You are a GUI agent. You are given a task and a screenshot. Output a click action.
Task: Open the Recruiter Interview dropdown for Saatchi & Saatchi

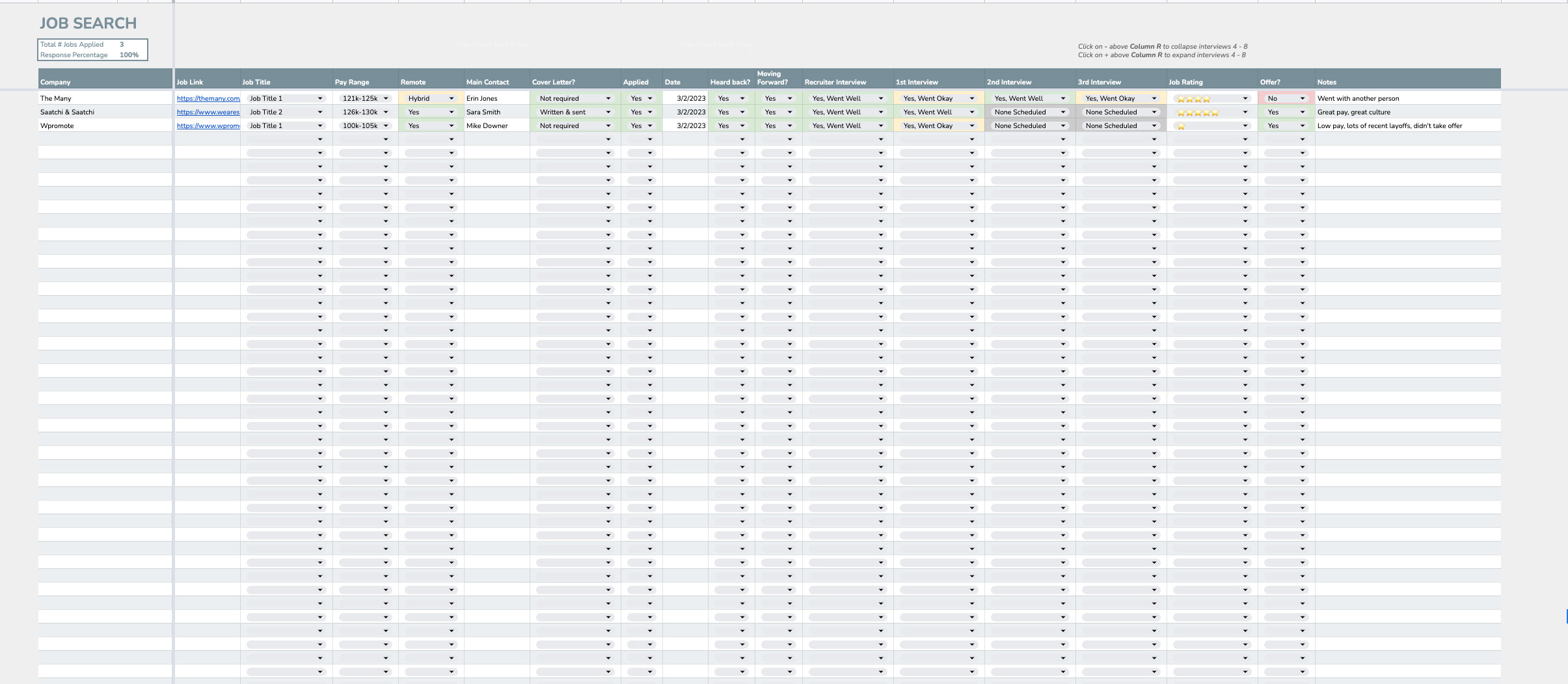click(x=881, y=112)
